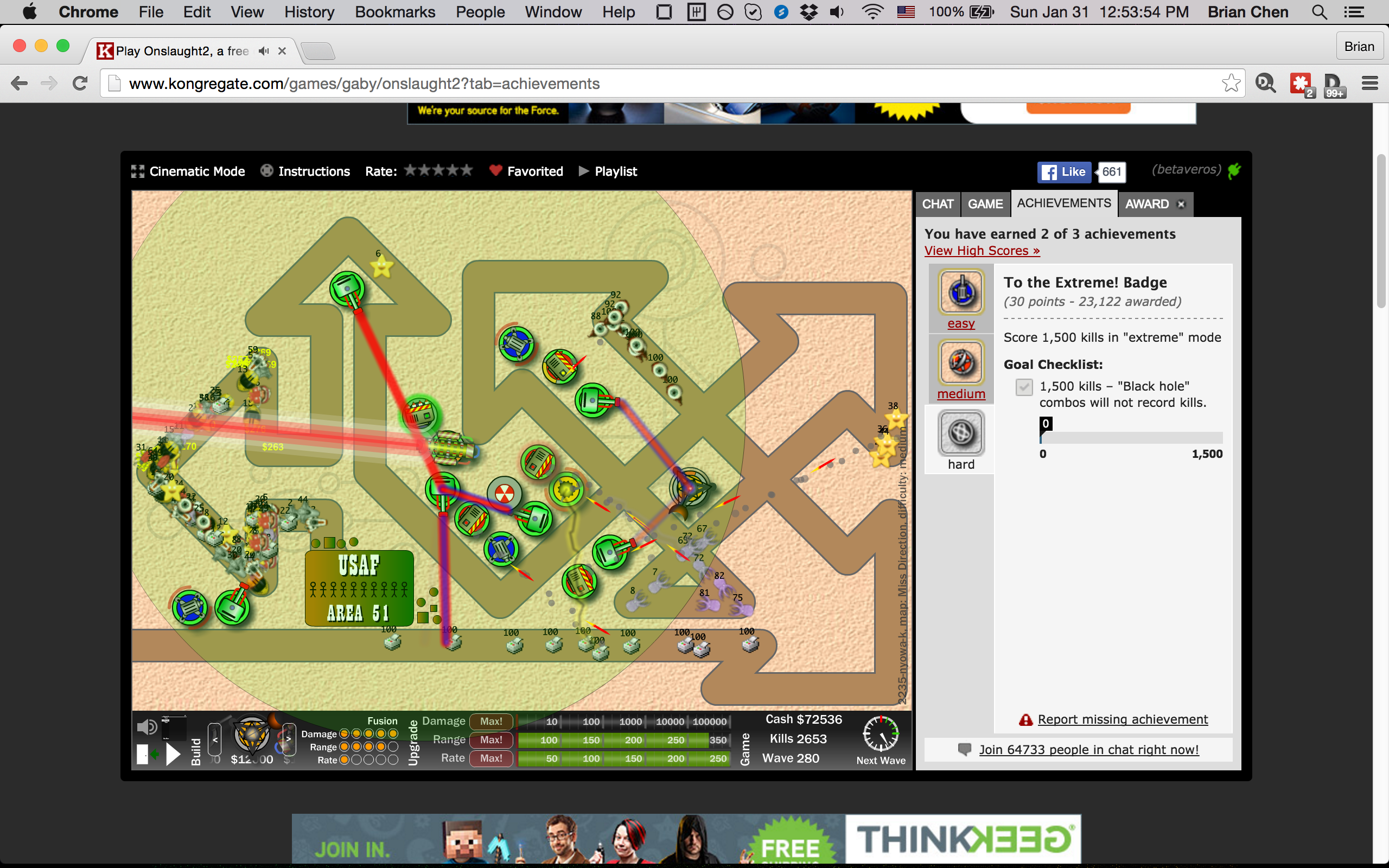The width and height of the screenshot is (1389, 868).
Task: Switch to the GAME tab
Action: 985,204
